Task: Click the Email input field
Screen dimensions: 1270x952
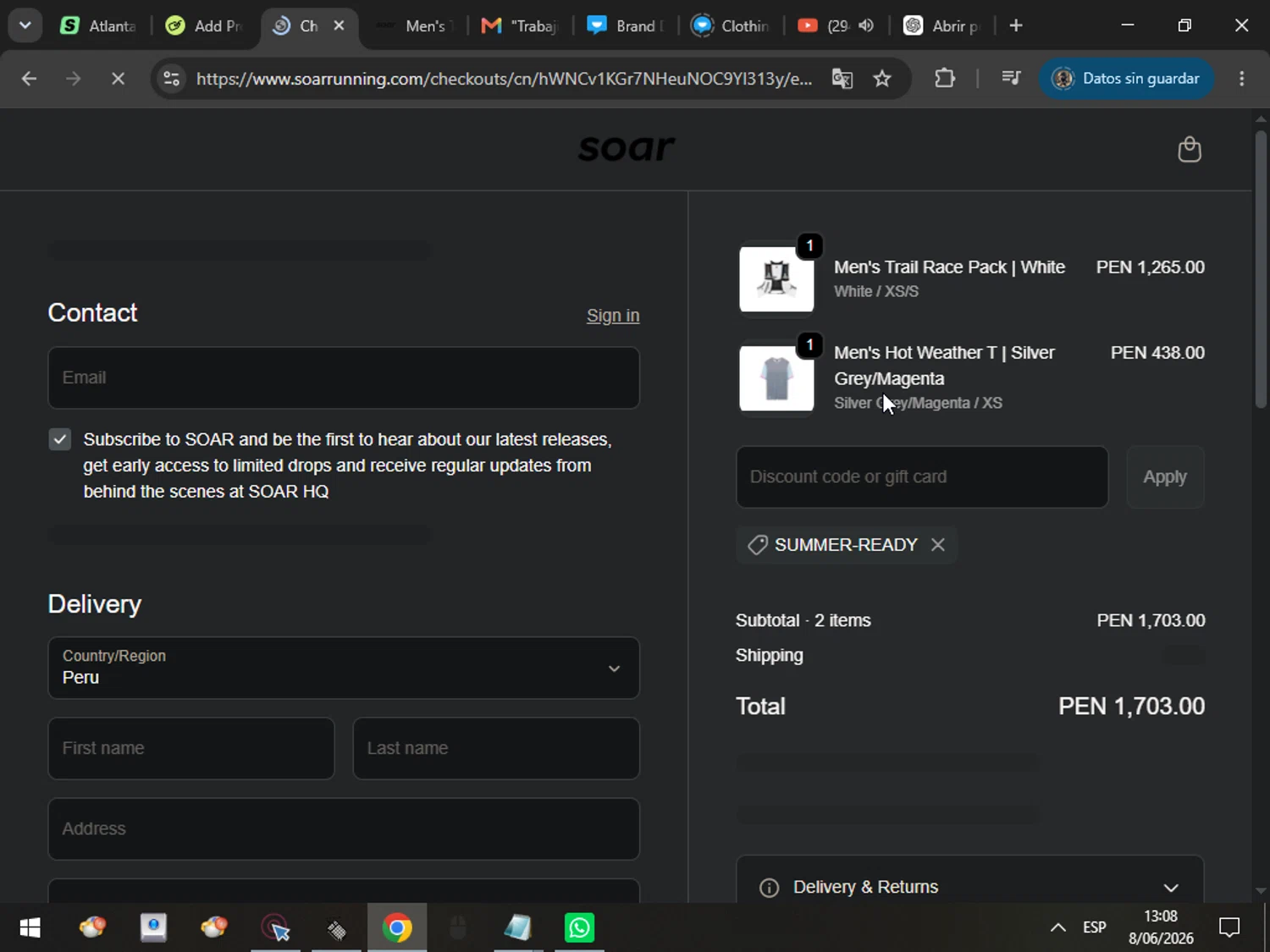Action: click(x=344, y=378)
